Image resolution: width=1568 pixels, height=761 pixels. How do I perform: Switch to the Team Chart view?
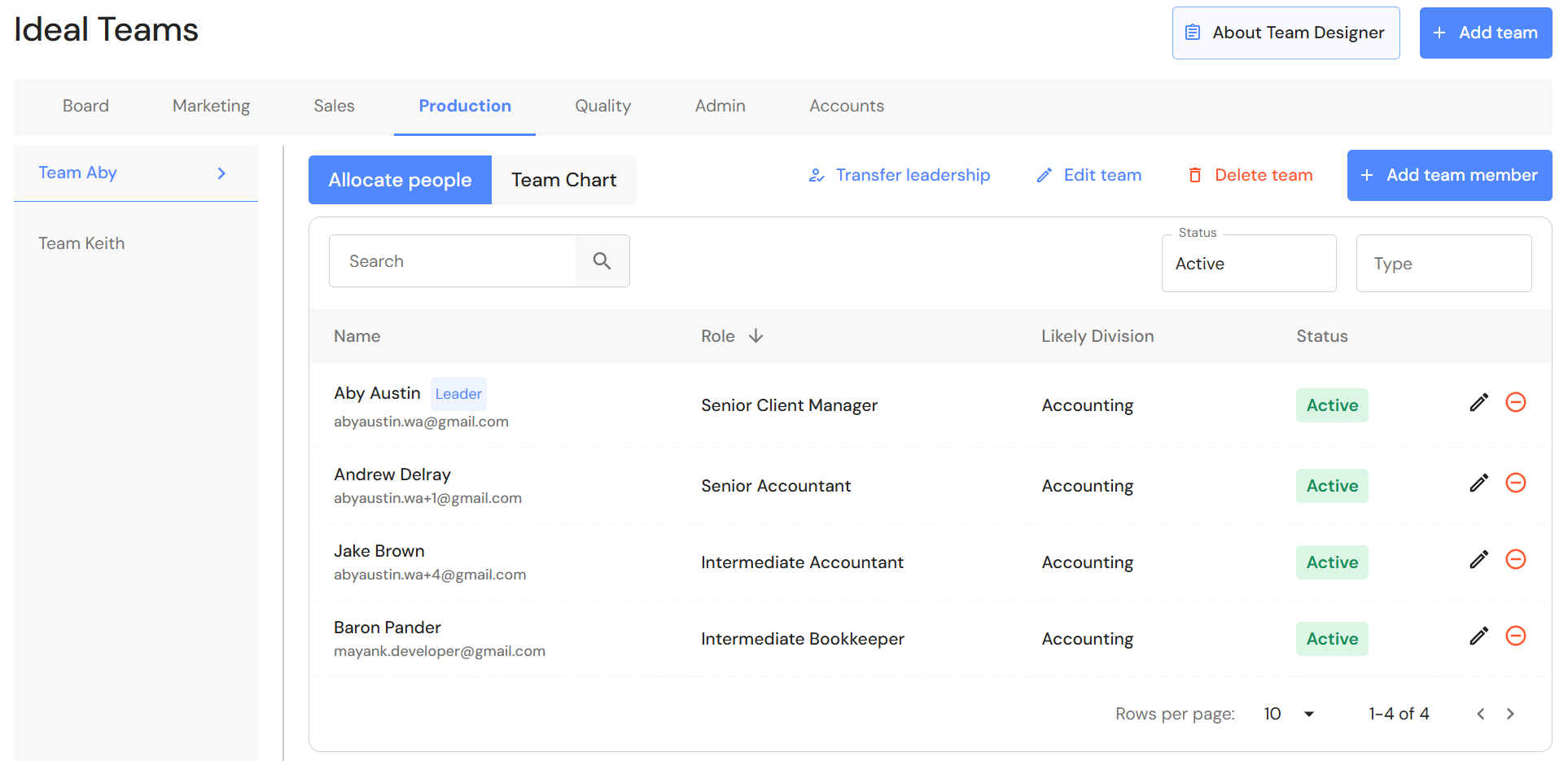point(563,180)
